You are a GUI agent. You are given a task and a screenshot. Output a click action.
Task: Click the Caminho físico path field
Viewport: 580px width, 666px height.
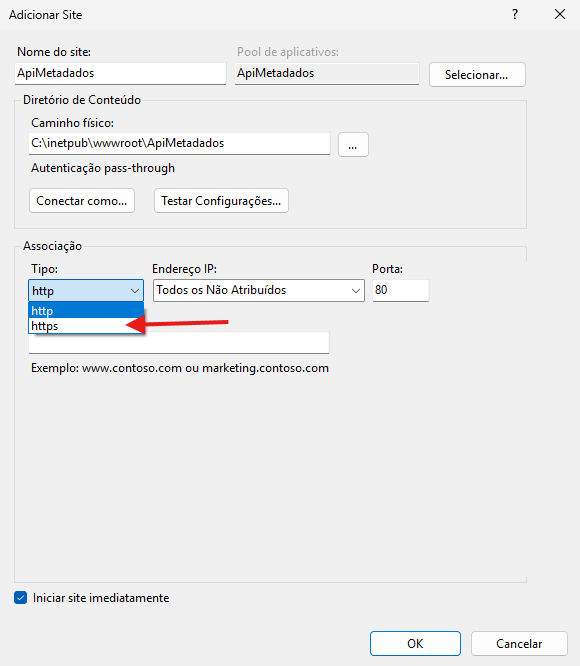click(x=179, y=144)
